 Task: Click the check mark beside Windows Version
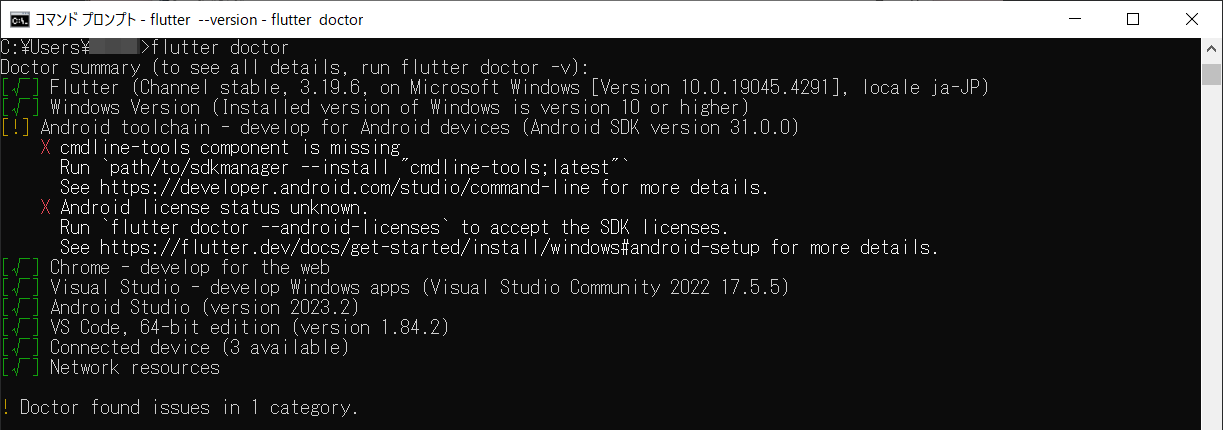coord(20,108)
